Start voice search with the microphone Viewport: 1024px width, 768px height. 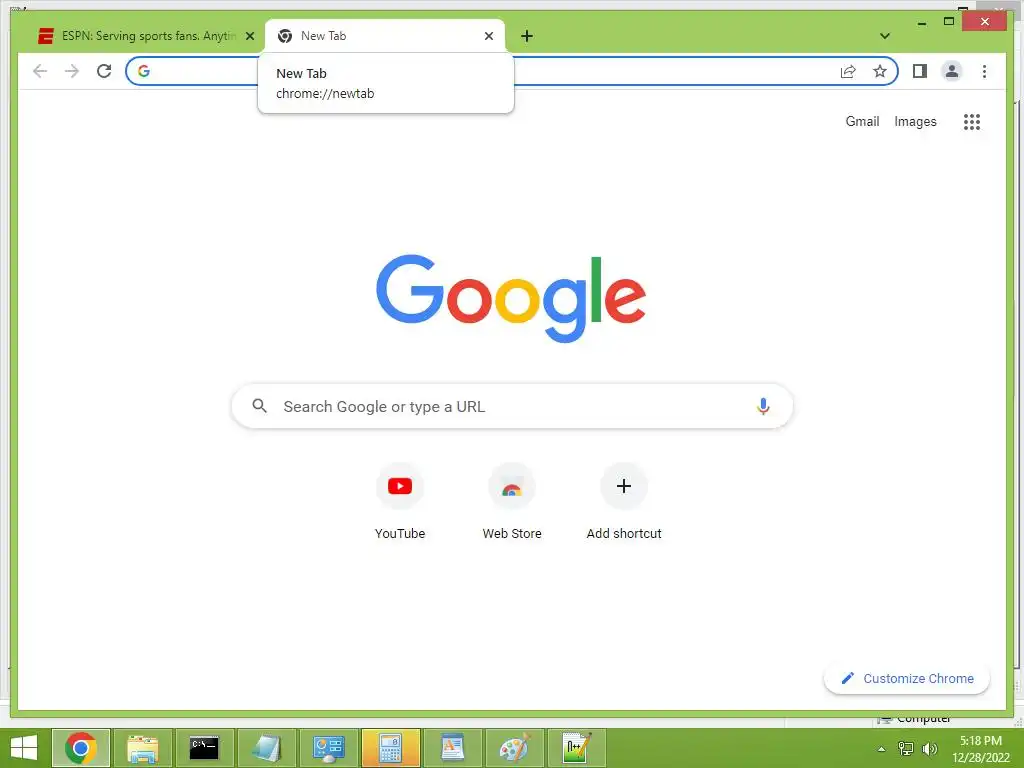763,406
